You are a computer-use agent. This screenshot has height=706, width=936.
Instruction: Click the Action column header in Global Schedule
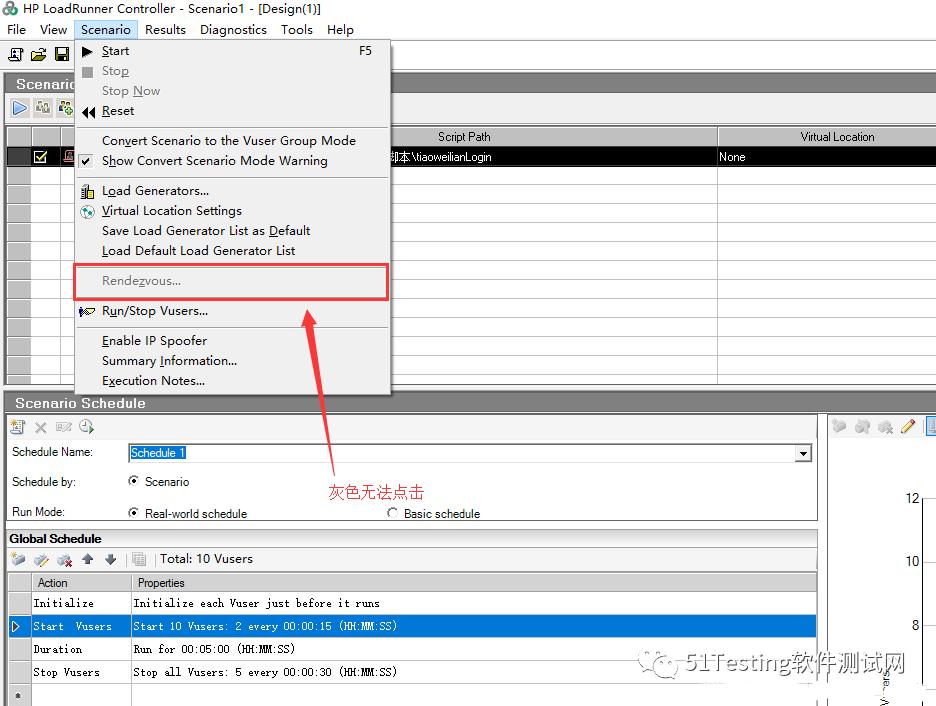pyautogui.click(x=81, y=583)
